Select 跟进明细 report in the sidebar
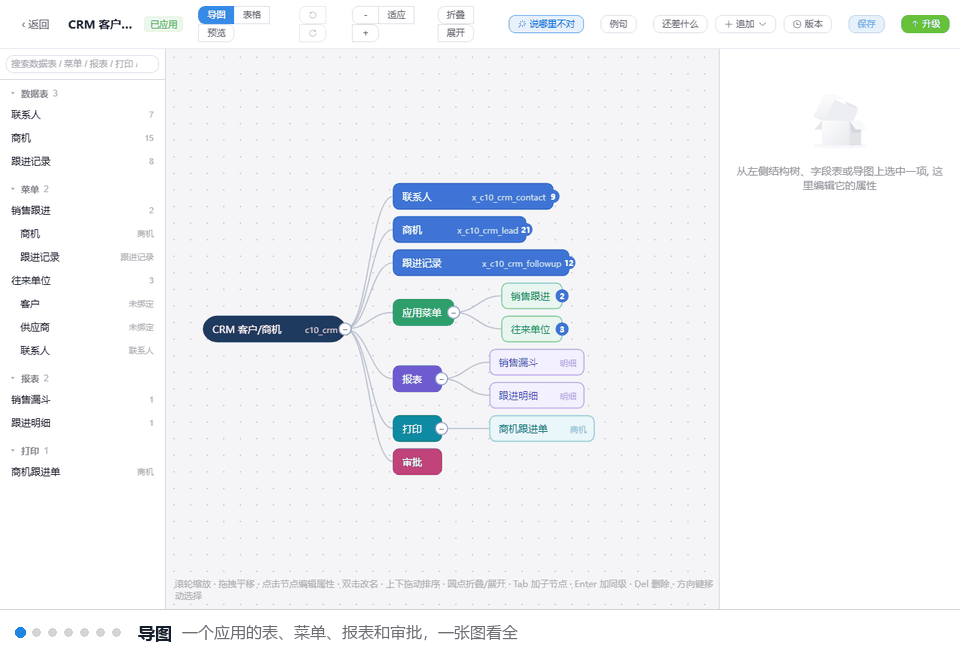This screenshot has height=655, width=960. point(82,422)
